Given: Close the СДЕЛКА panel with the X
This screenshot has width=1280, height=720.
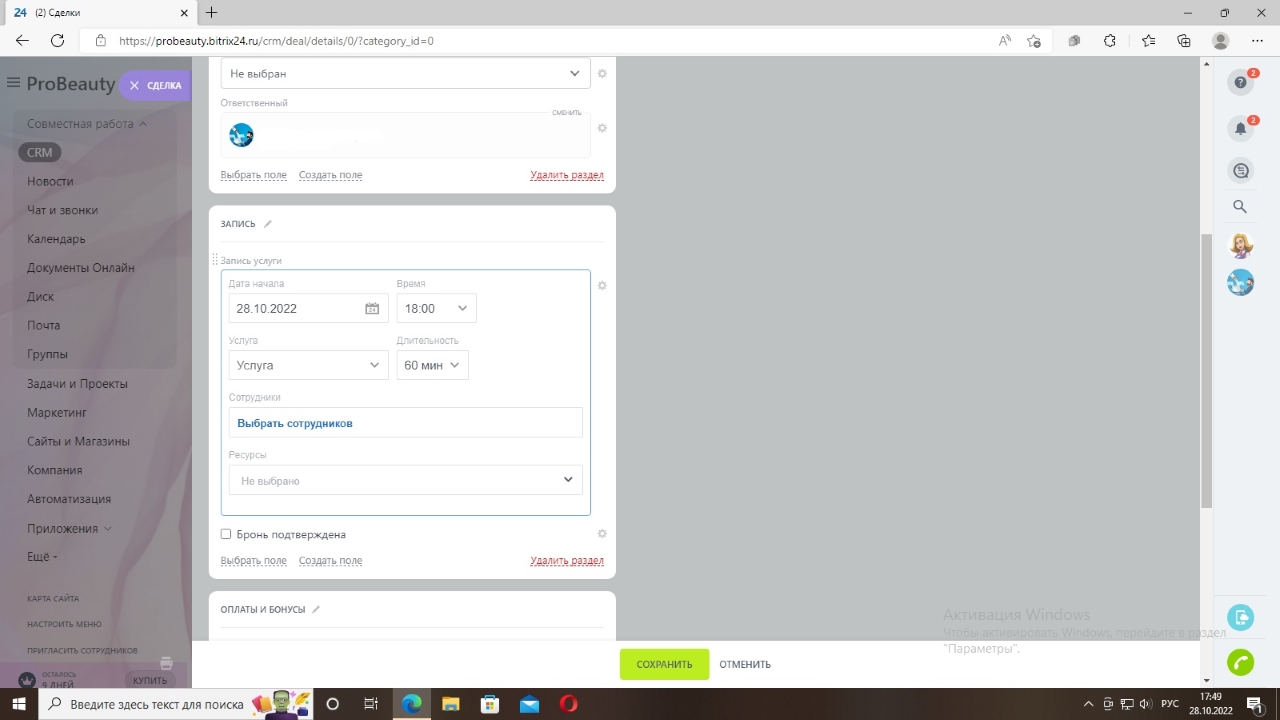Looking at the screenshot, I should pyautogui.click(x=134, y=86).
